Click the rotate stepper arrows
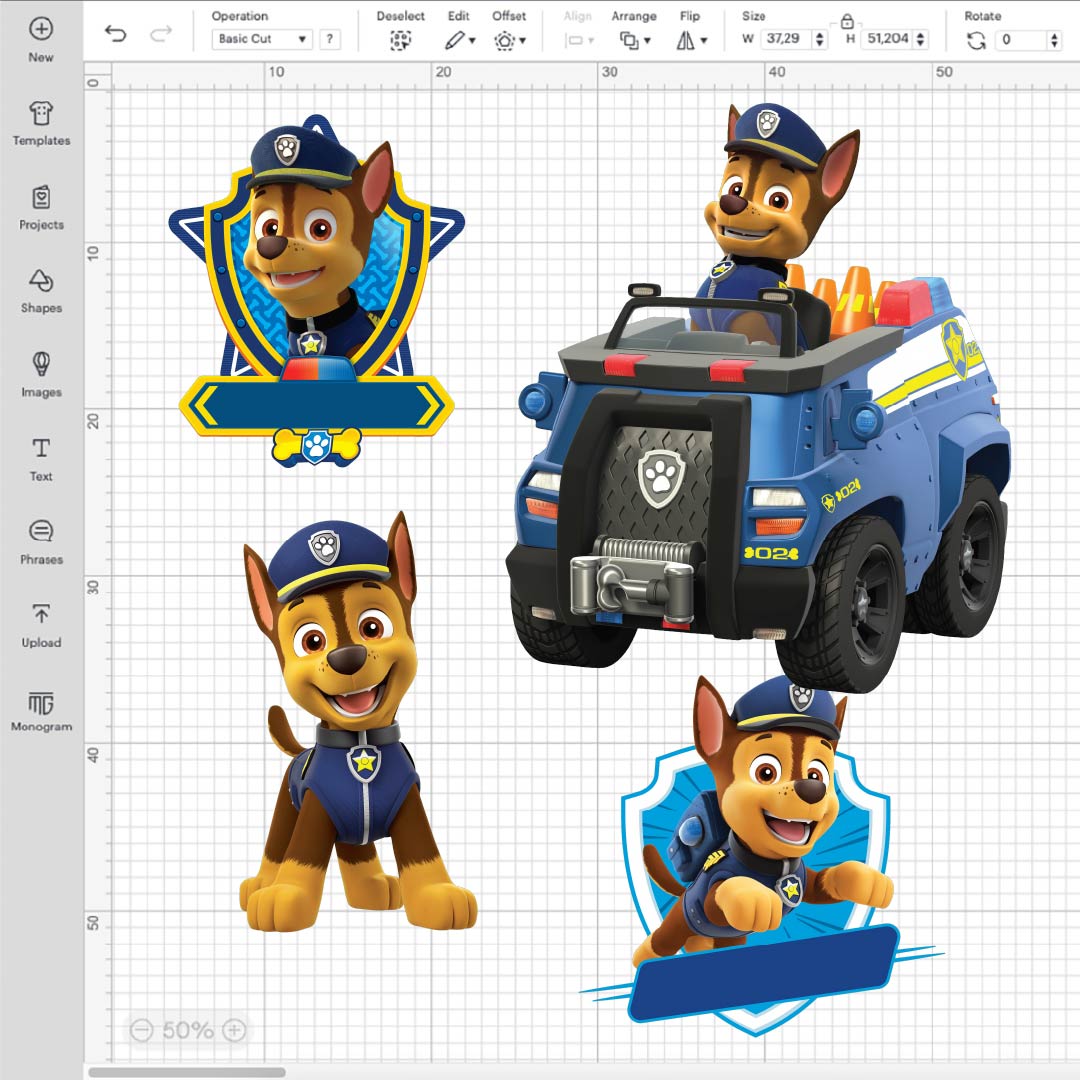Screen dimensions: 1080x1080 tap(1054, 40)
